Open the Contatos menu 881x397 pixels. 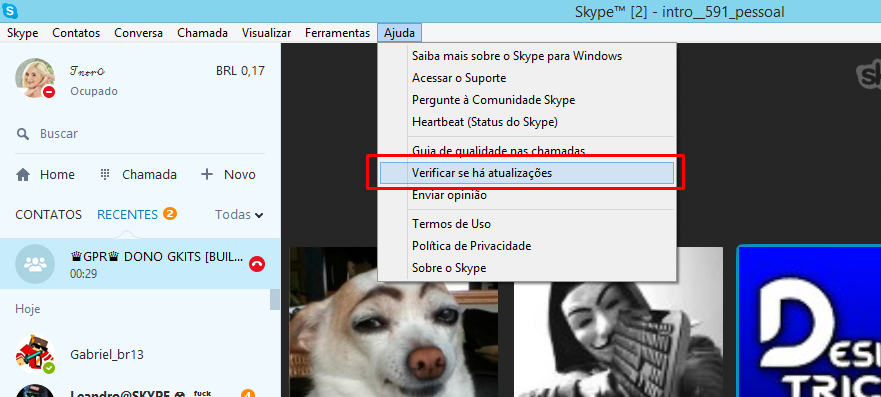pos(76,33)
